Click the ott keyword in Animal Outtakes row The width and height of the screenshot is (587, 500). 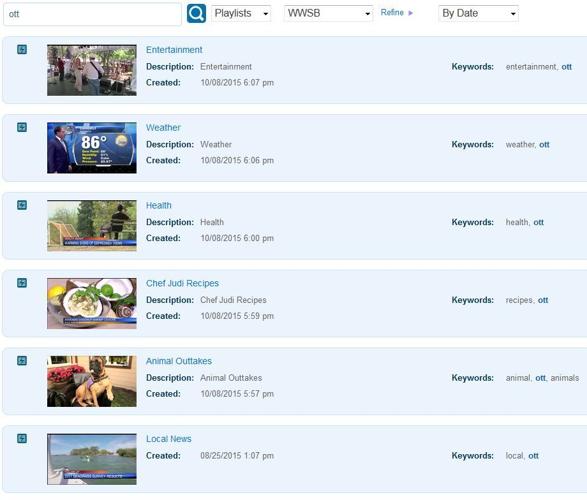point(541,378)
